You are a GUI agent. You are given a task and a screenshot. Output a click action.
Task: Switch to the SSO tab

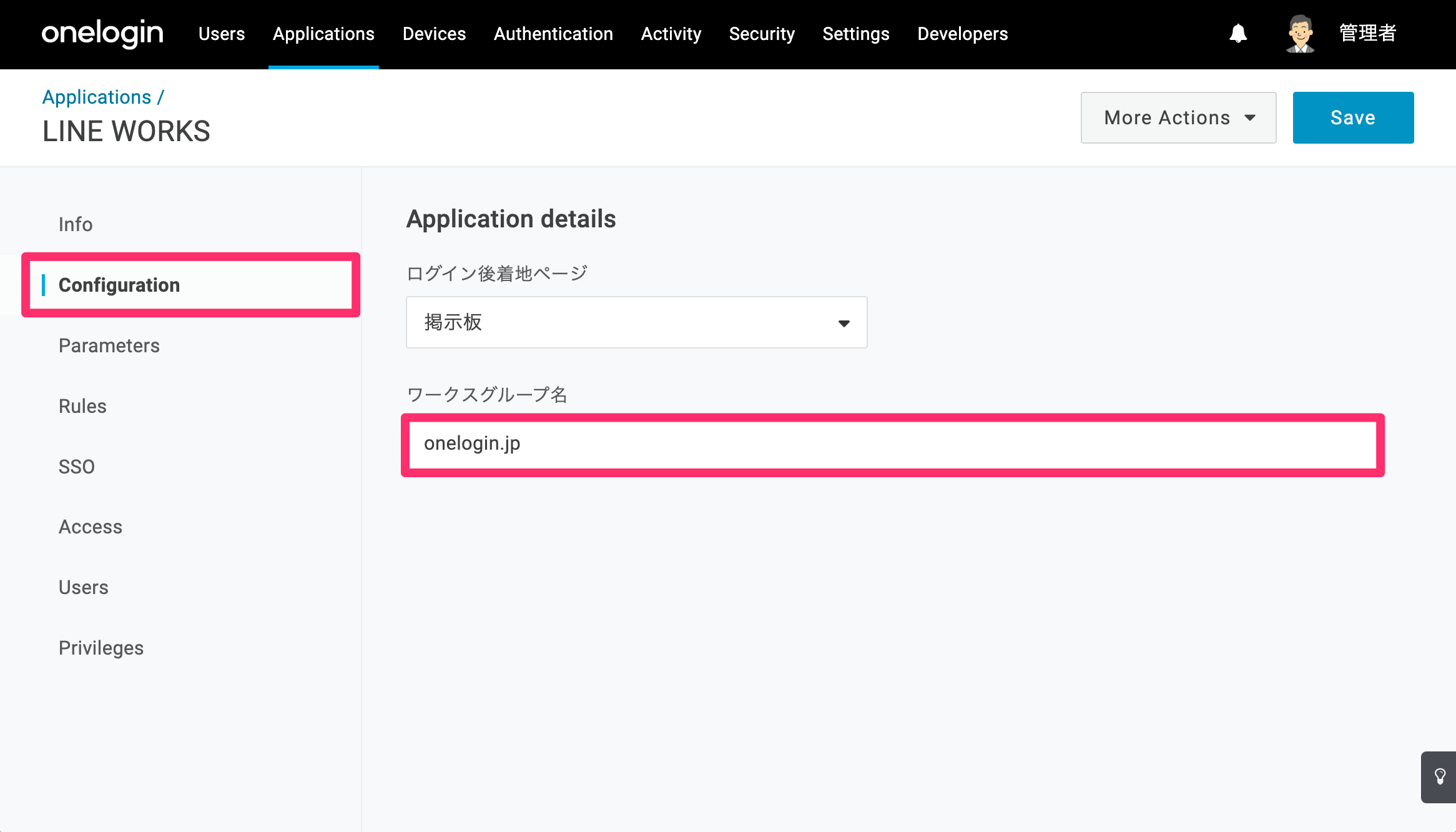point(77,467)
